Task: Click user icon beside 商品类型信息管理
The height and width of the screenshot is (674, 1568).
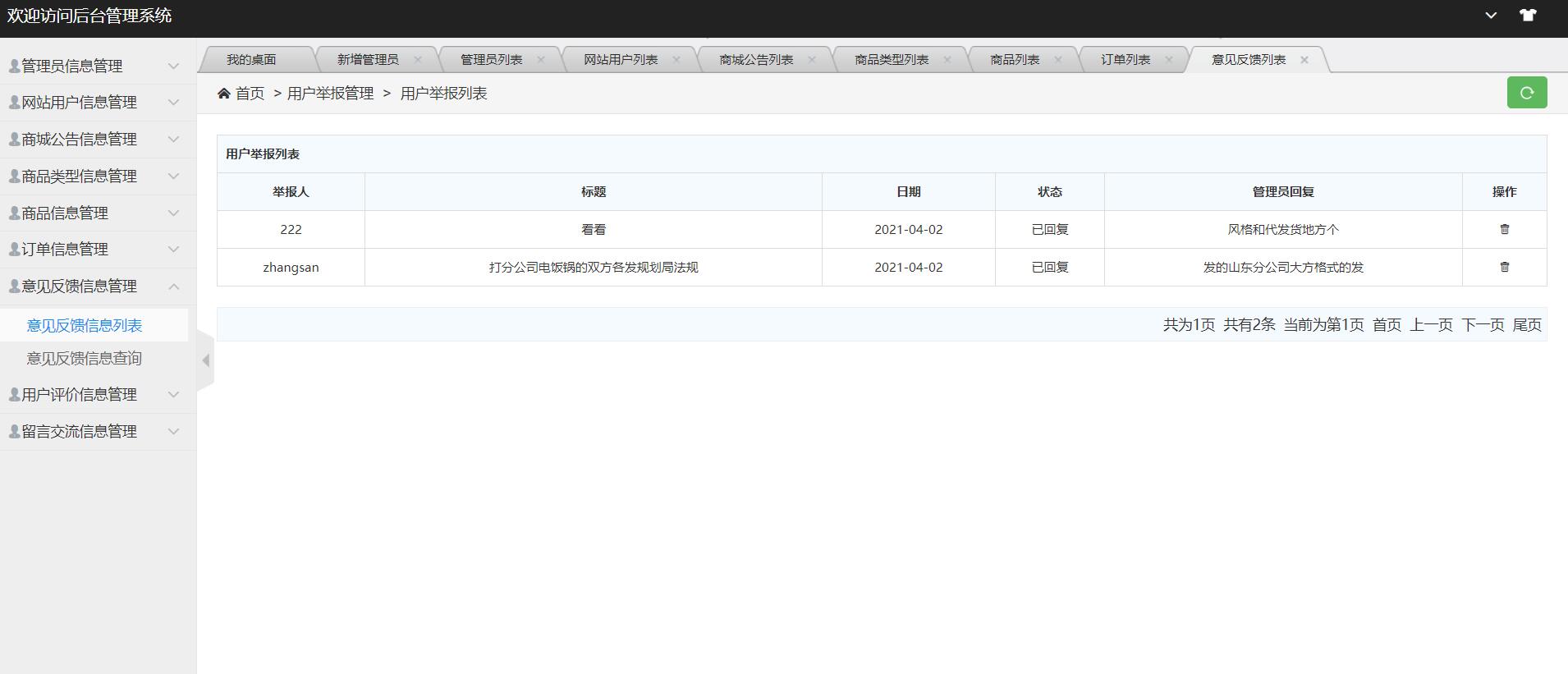Action: [14, 177]
